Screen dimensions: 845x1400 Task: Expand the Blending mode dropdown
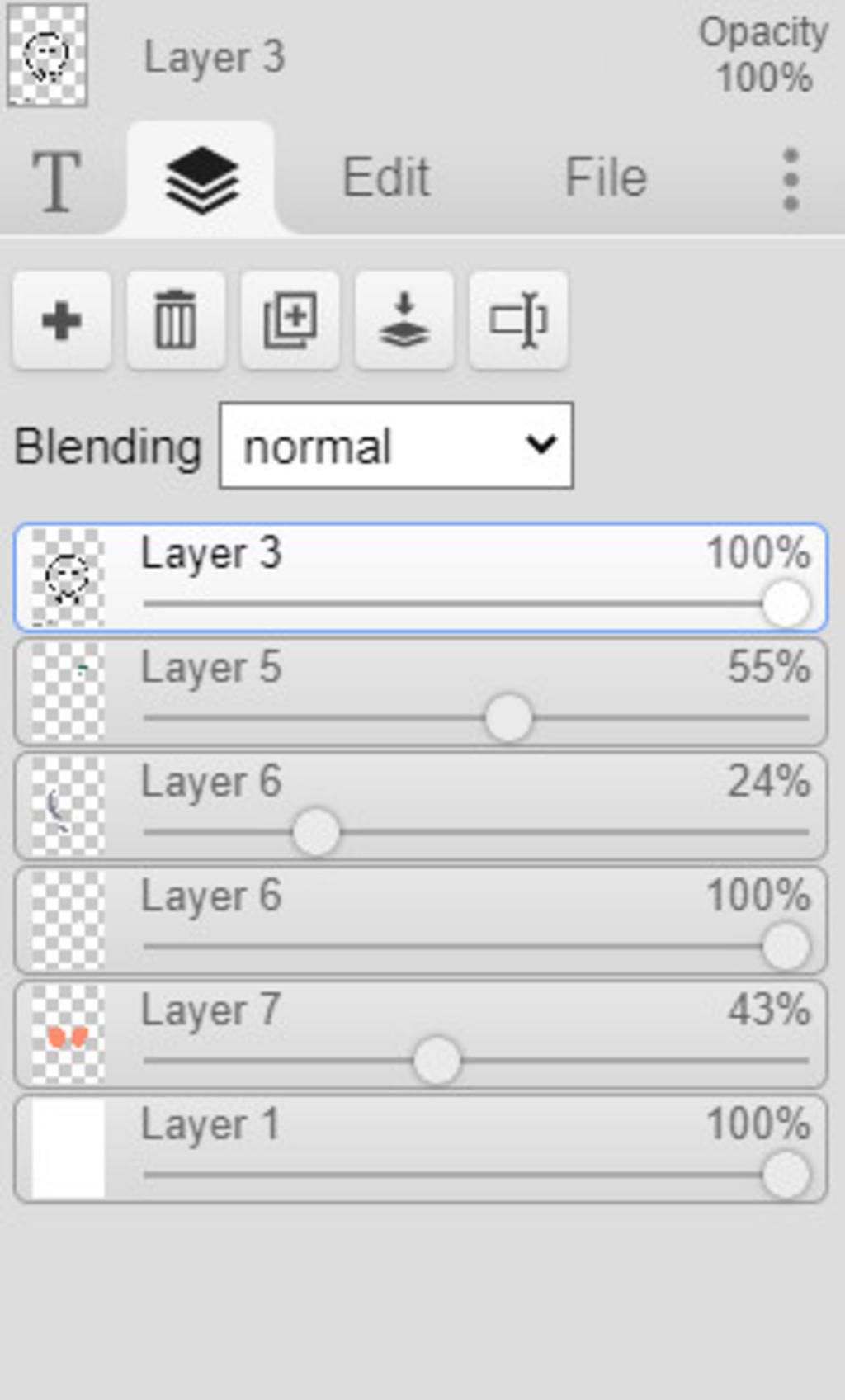(x=396, y=446)
